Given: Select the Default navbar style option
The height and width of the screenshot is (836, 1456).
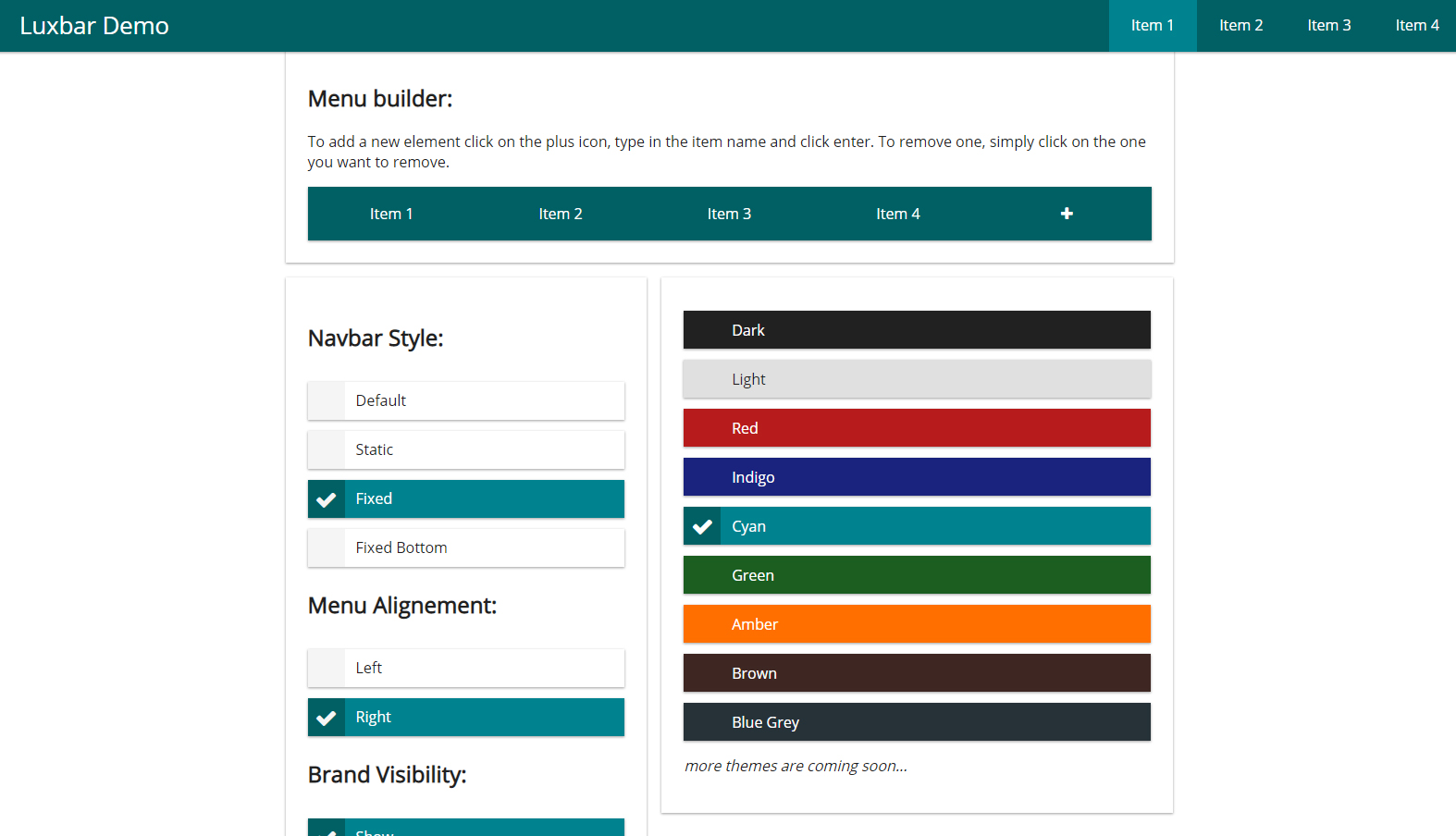Looking at the screenshot, I should 465,400.
